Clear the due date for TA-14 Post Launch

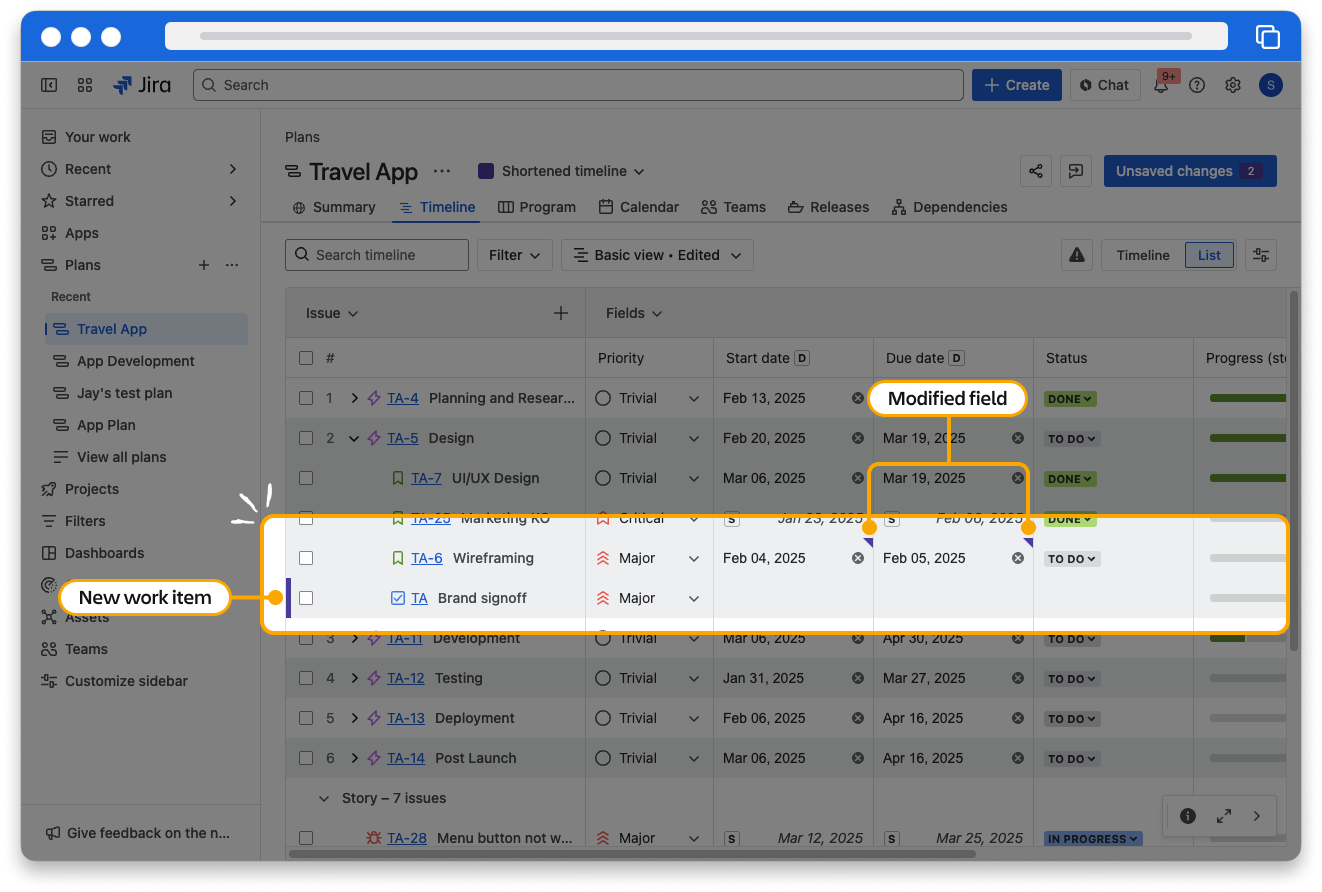[x=1017, y=758]
